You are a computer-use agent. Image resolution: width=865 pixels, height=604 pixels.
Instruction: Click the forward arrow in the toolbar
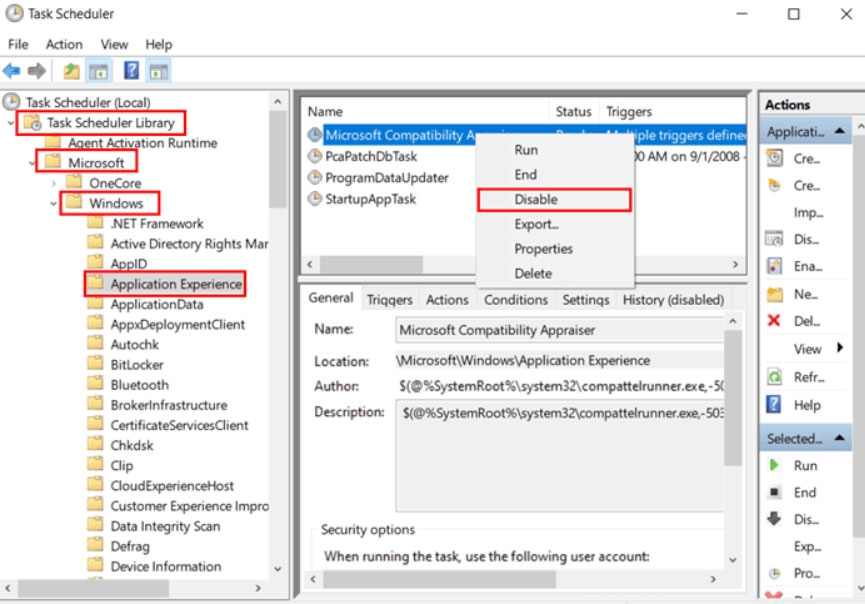[x=36, y=71]
